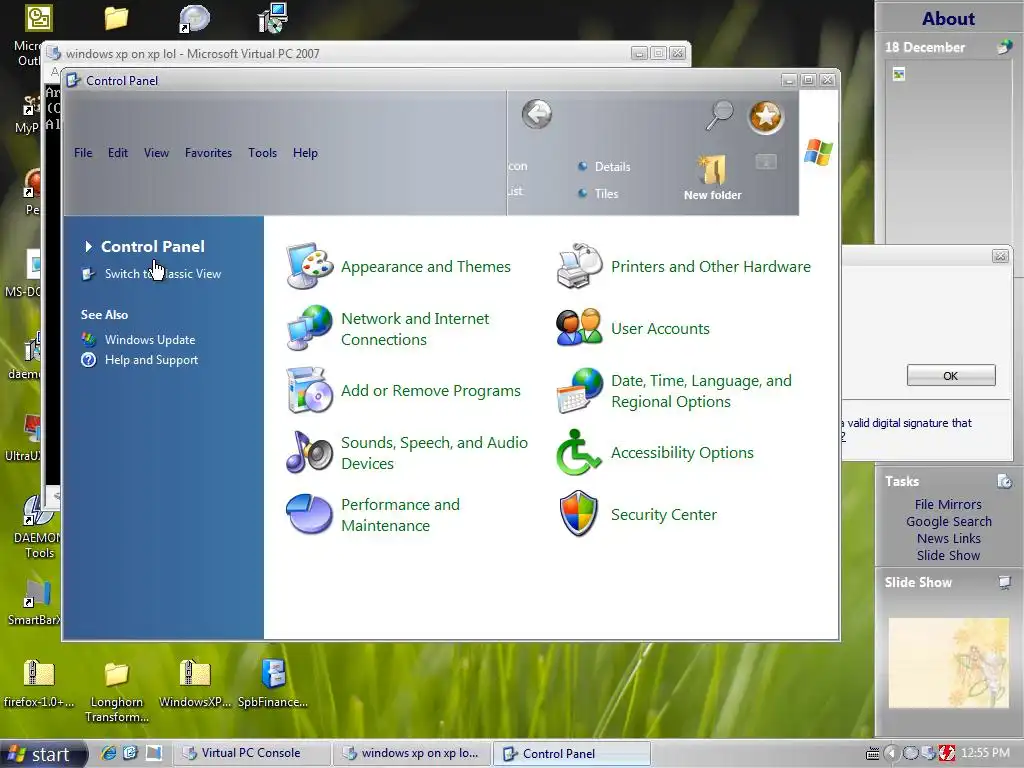1024x768 pixels.
Task: Open News Links in Tasks panel
Action: [948, 538]
